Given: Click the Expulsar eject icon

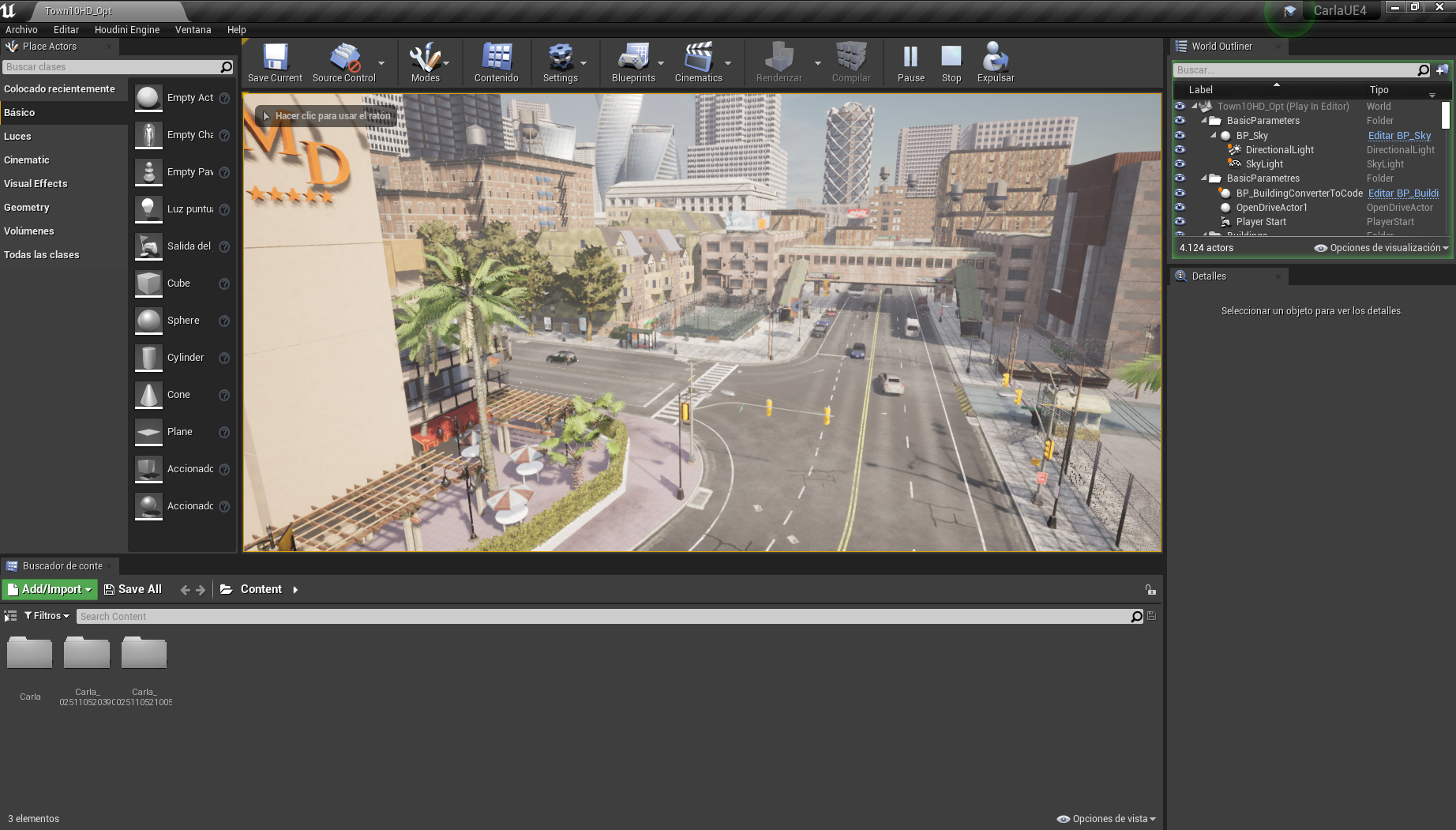Looking at the screenshot, I should coord(995,58).
